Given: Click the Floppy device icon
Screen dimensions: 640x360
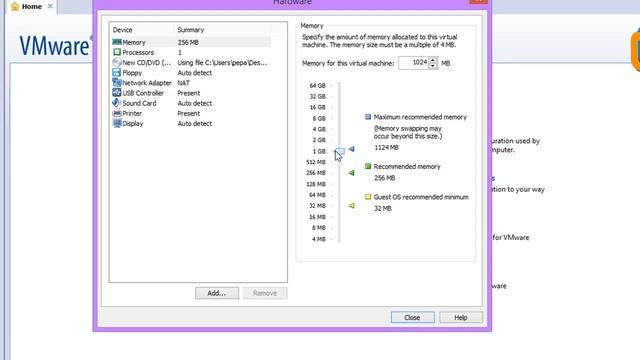Looking at the screenshot, I should click(x=117, y=73).
